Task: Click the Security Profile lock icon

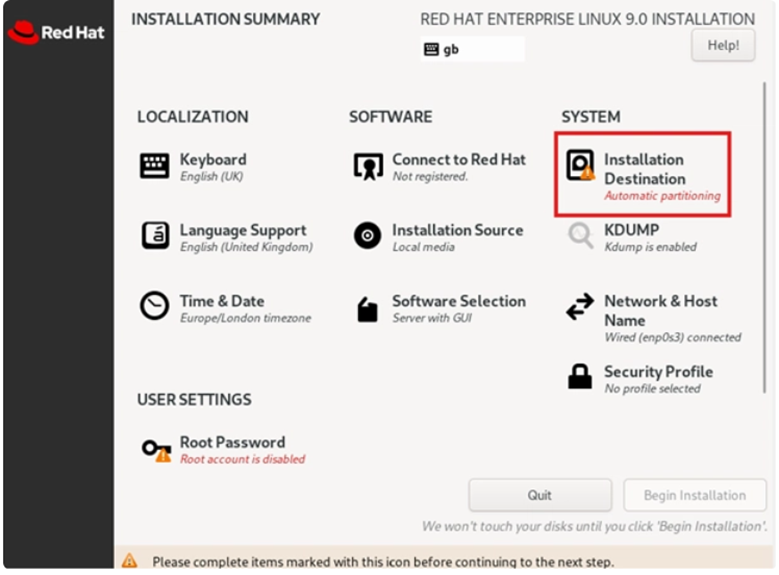Action: (x=580, y=376)
